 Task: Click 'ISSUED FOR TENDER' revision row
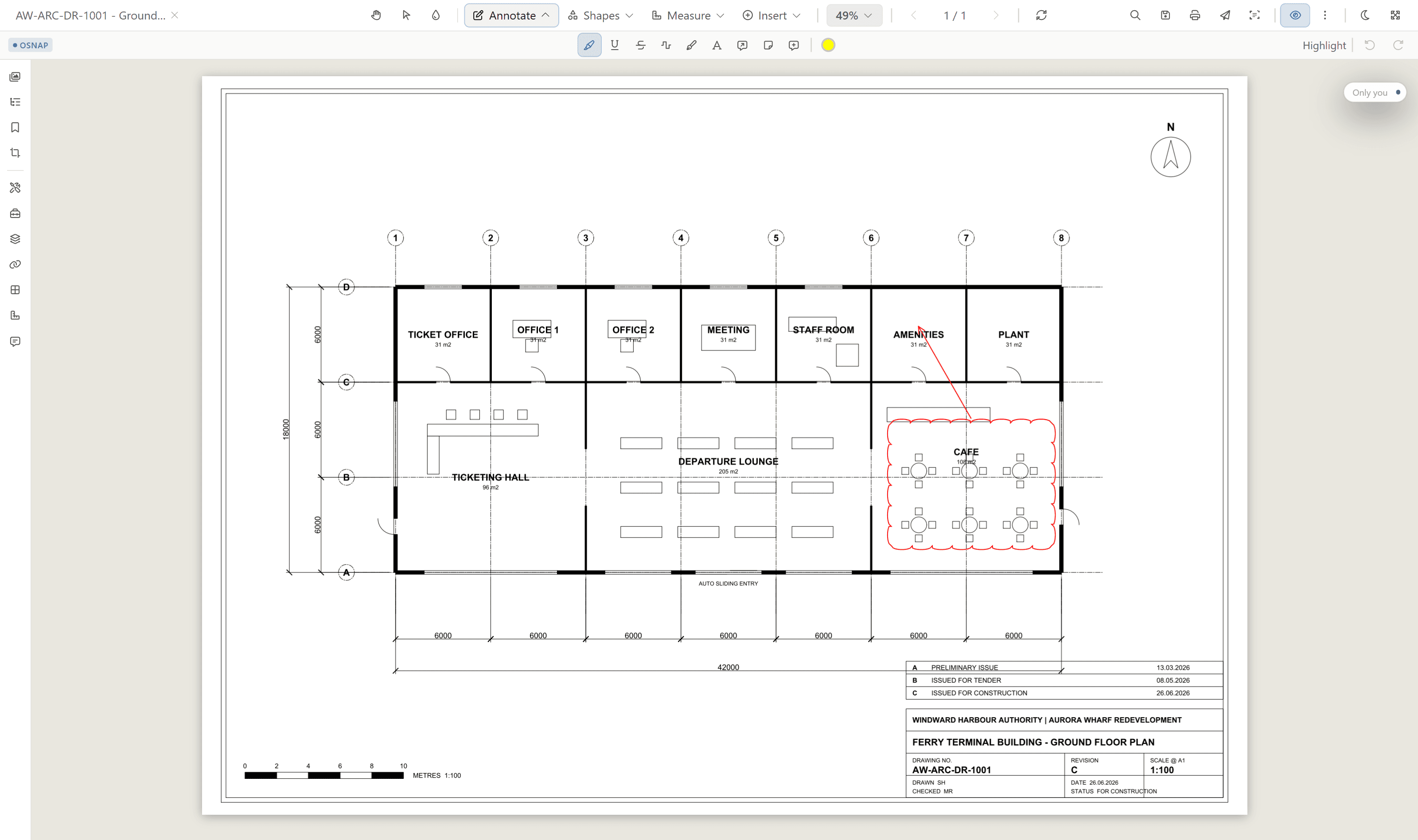coord(1064,681)
